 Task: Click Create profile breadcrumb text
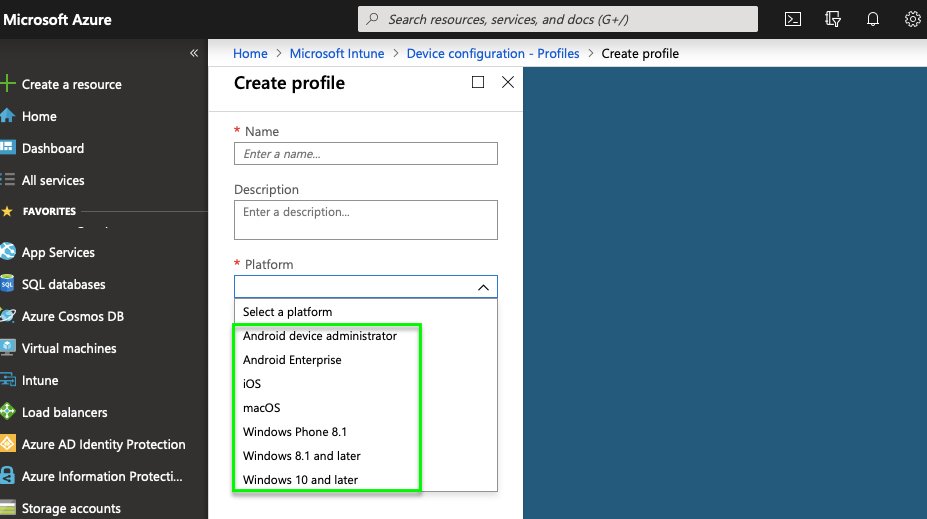pyautogui.click(x=640, y=53)
